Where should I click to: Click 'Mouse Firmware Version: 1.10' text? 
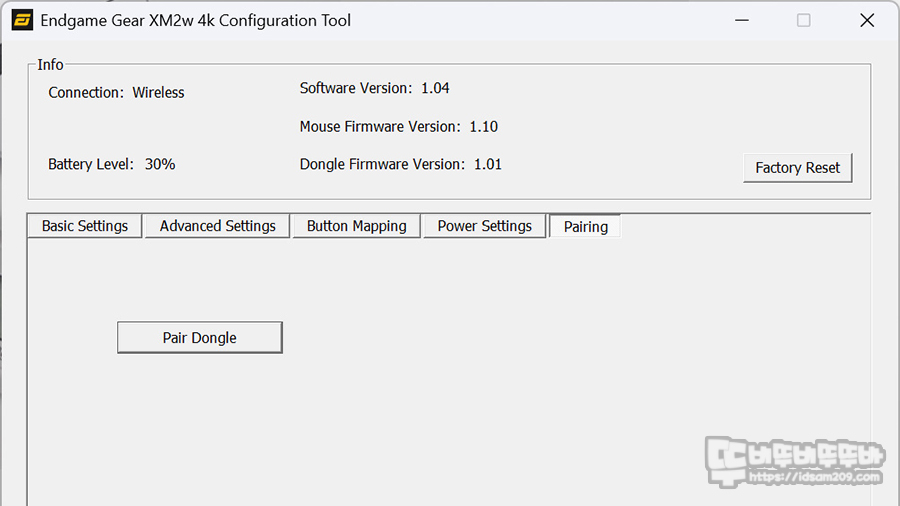pos(398,126)
